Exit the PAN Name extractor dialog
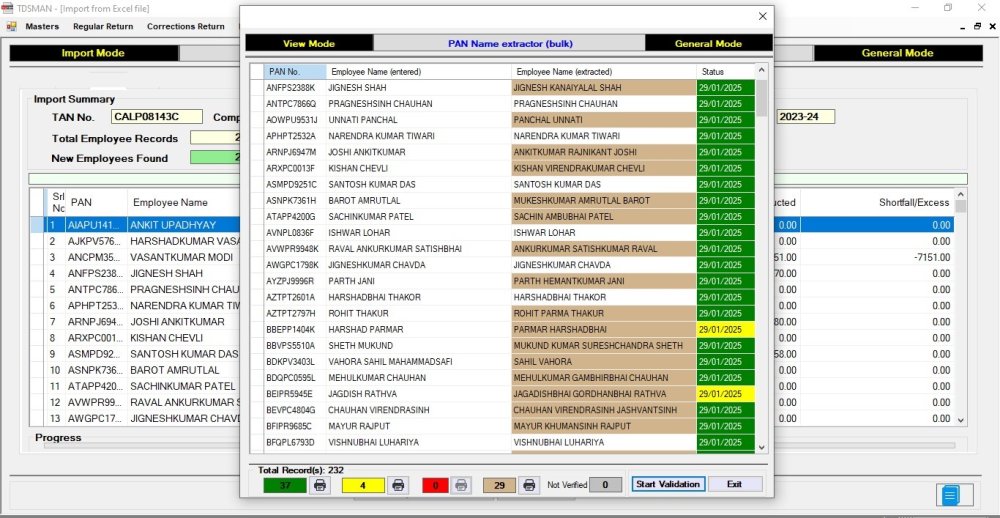 click(735, 484)
